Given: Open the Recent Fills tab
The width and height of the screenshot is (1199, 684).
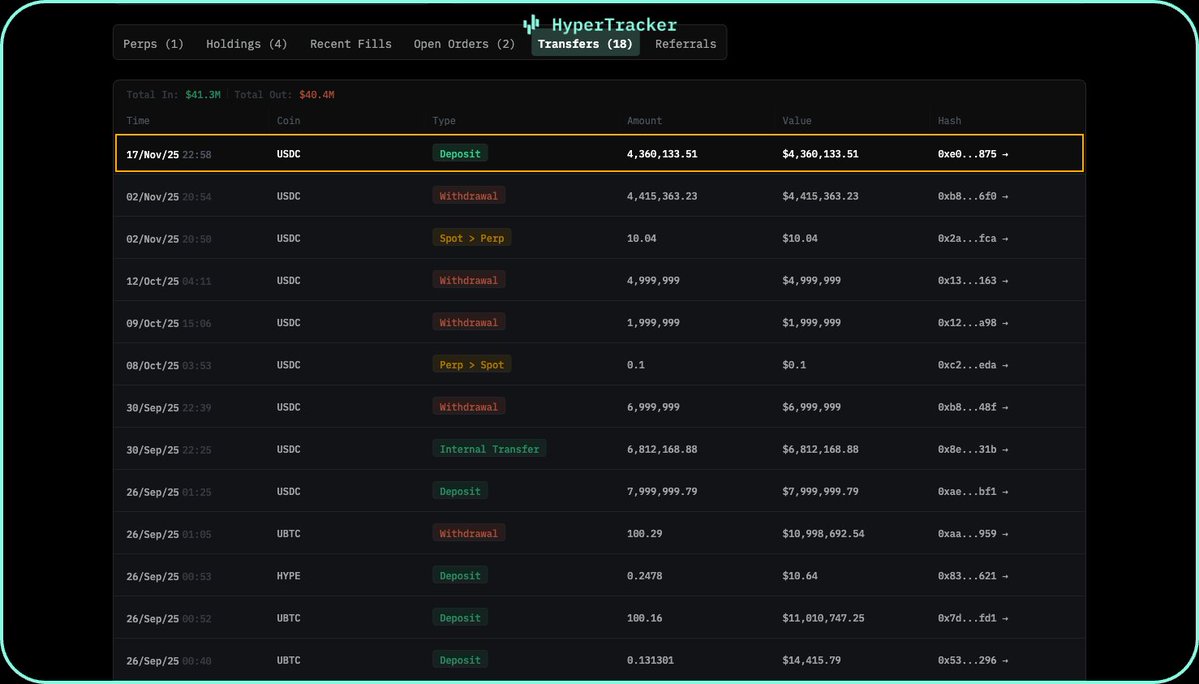Looking at the screenshot, I should (x=350, y=44).
